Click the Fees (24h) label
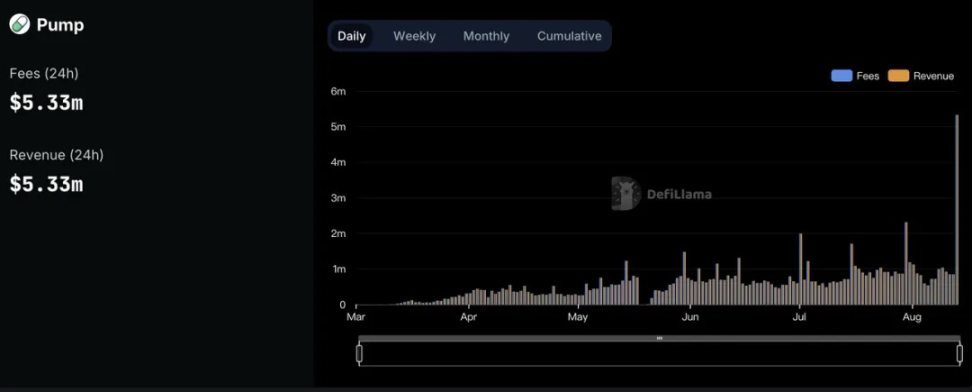This screenshot has height=392, width=972. pos(44,73)
